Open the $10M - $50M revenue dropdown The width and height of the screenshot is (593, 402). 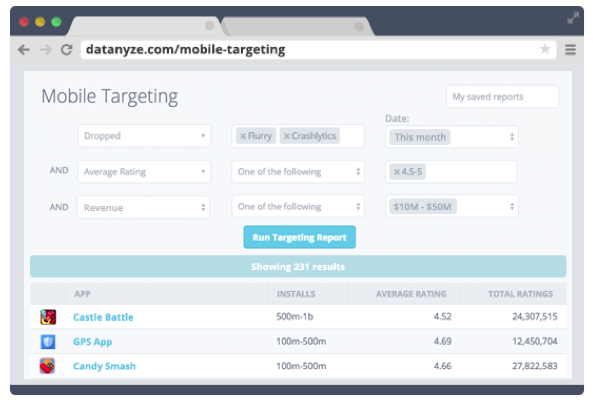point(452,206)
